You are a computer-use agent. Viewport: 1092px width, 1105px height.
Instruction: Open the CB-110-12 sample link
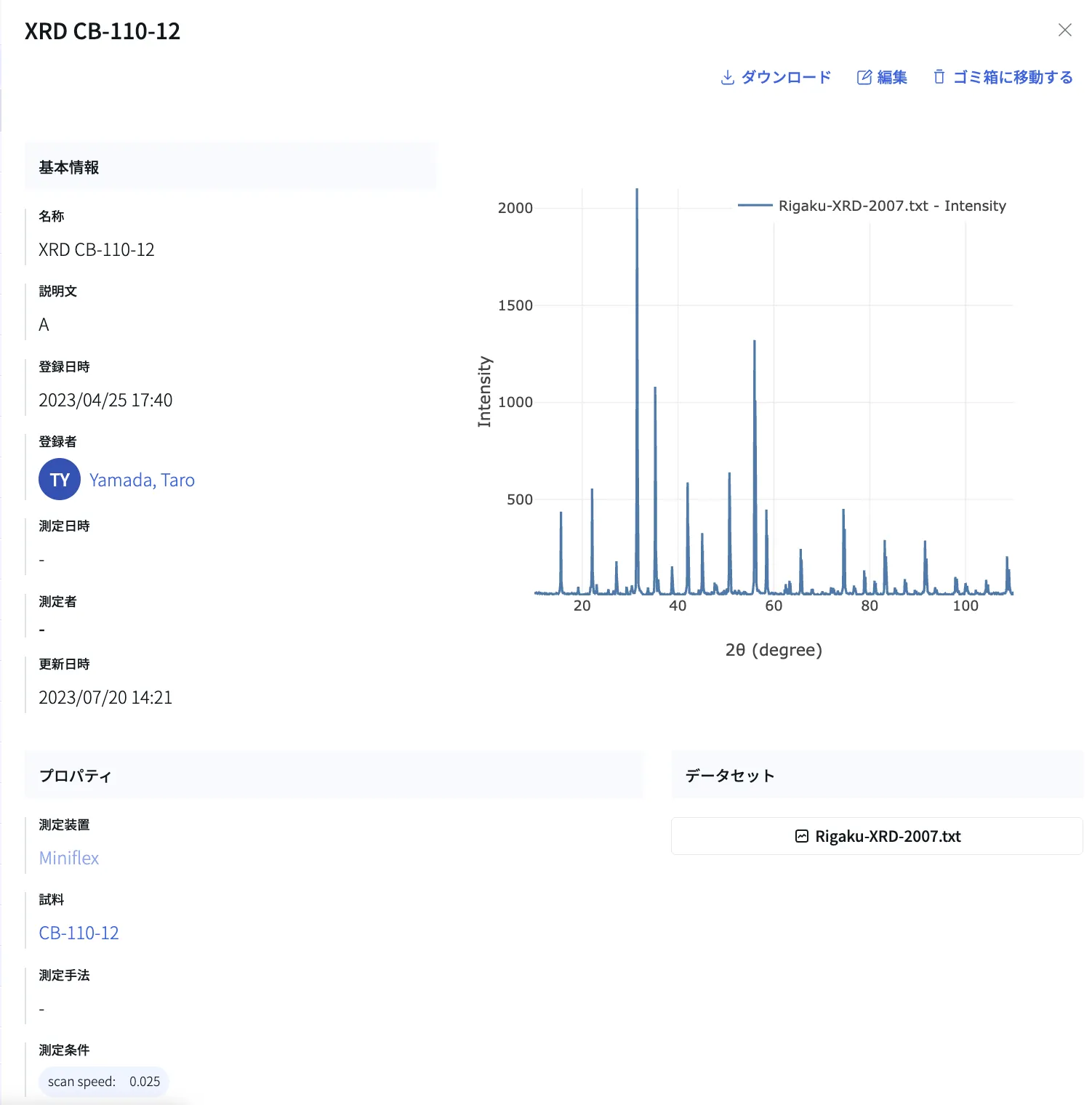point(79,933)
